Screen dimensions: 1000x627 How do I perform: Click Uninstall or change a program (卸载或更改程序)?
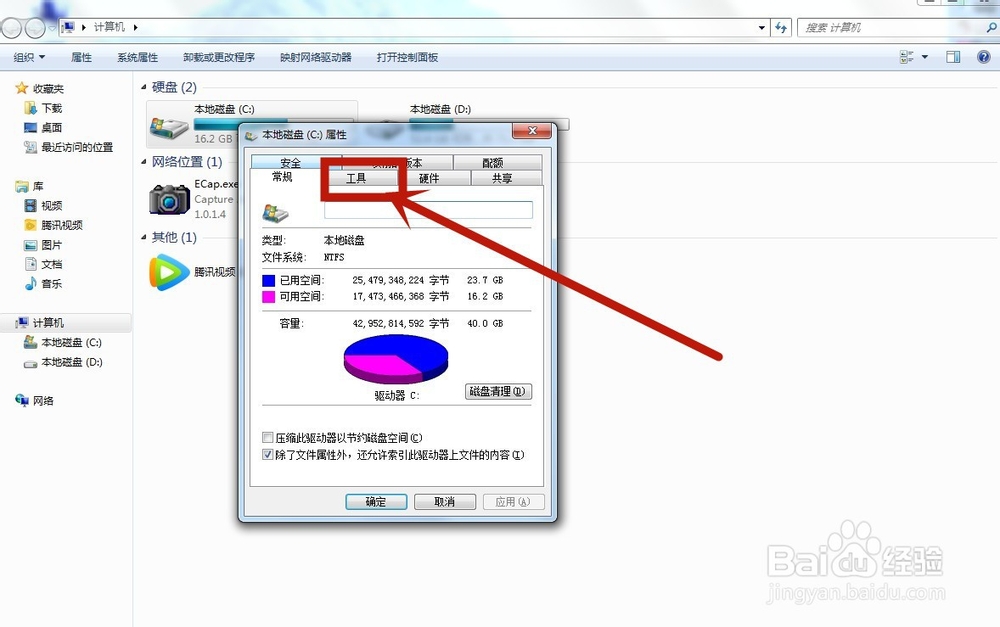click(x=219, y=57)
